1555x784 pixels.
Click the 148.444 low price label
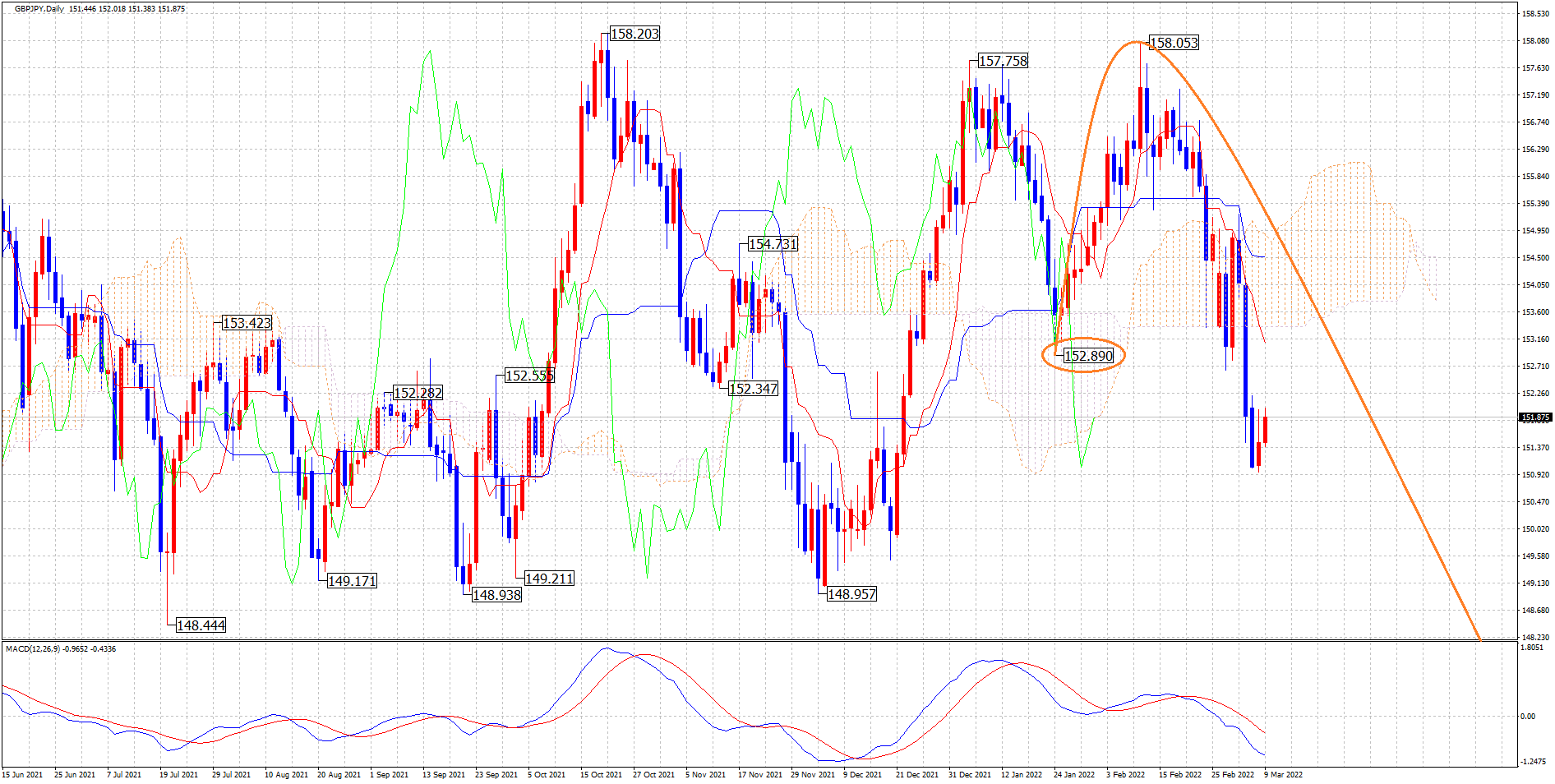click(x=201, y=625)
